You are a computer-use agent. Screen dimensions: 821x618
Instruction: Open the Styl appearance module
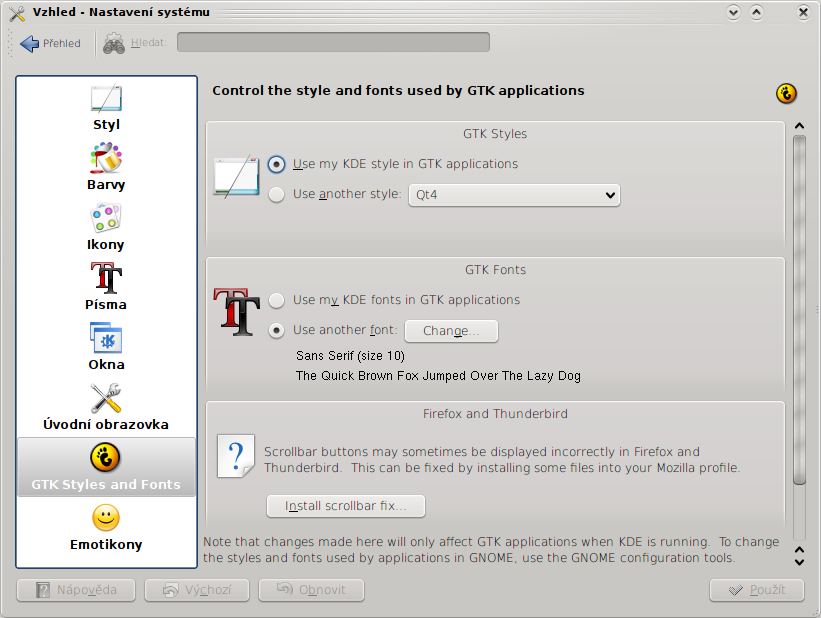coord(106,107)
